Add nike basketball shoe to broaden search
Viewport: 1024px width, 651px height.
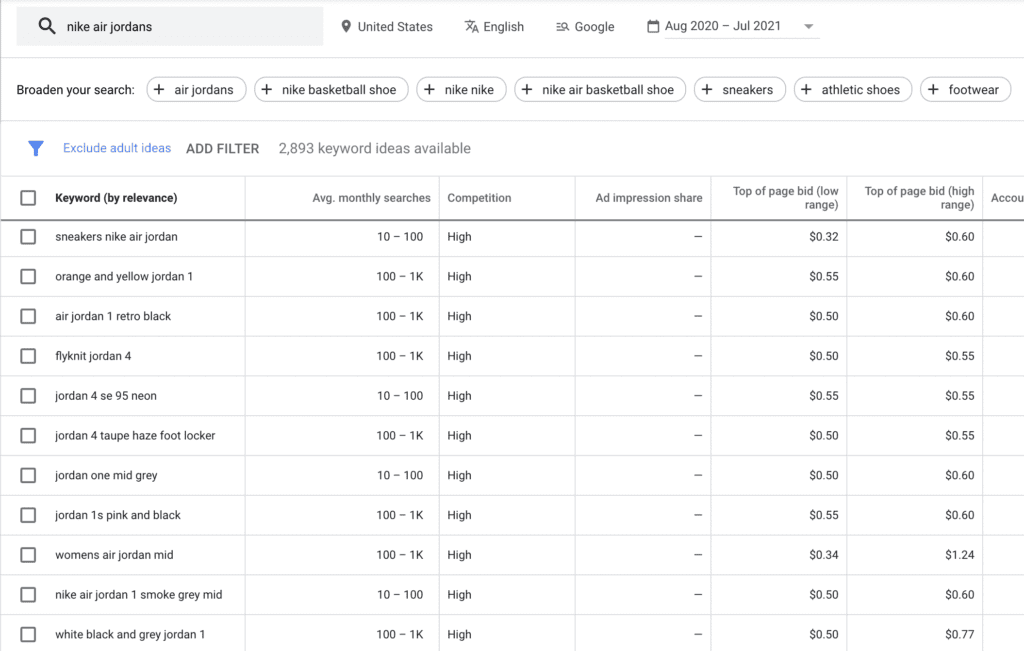[x=331, y=89]
